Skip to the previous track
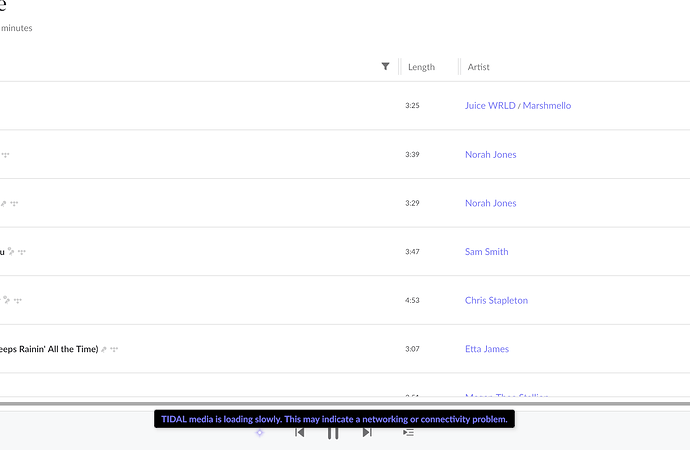Viewport: 690px width, 450px height. pos(299,432)
